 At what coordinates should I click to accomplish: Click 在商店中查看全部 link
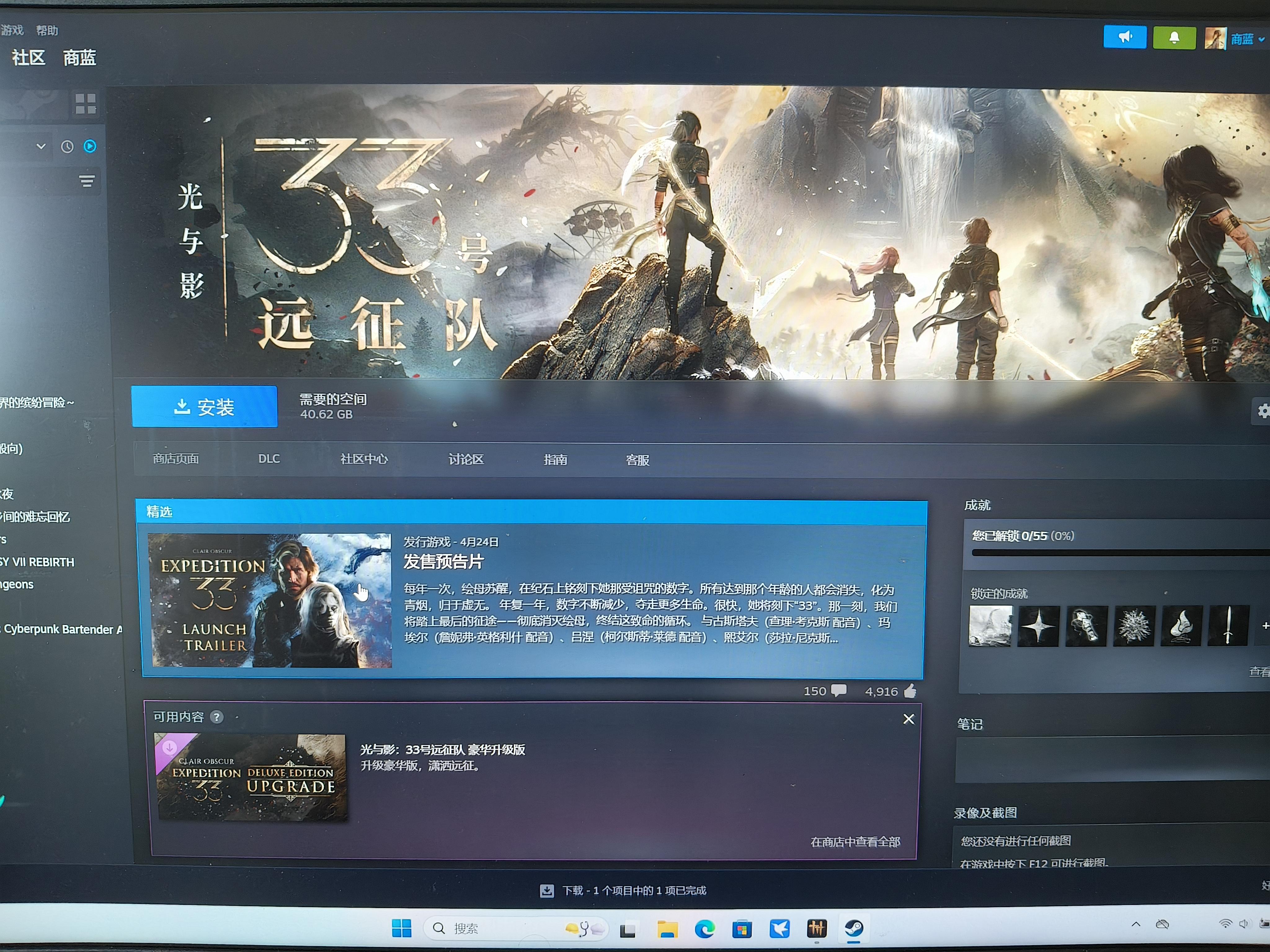click(855, 842)
